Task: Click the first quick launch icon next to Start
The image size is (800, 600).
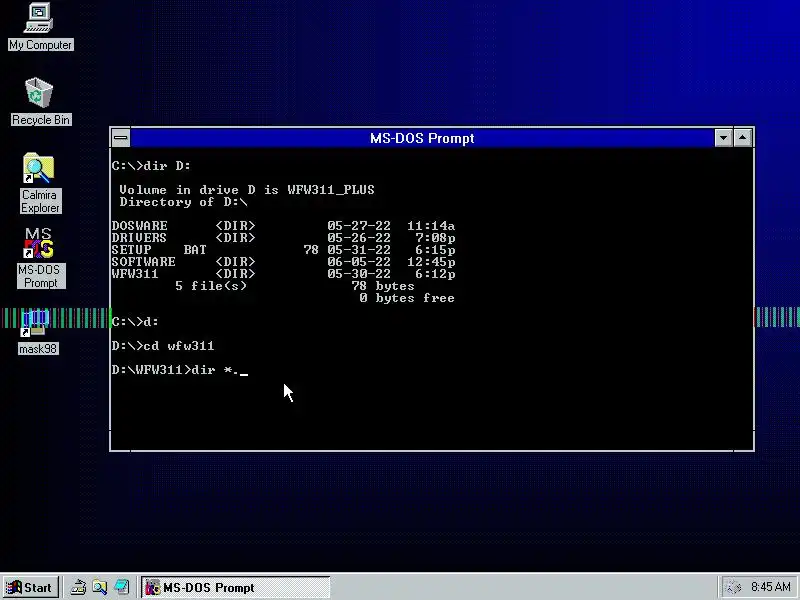Action: click(78, 587)
